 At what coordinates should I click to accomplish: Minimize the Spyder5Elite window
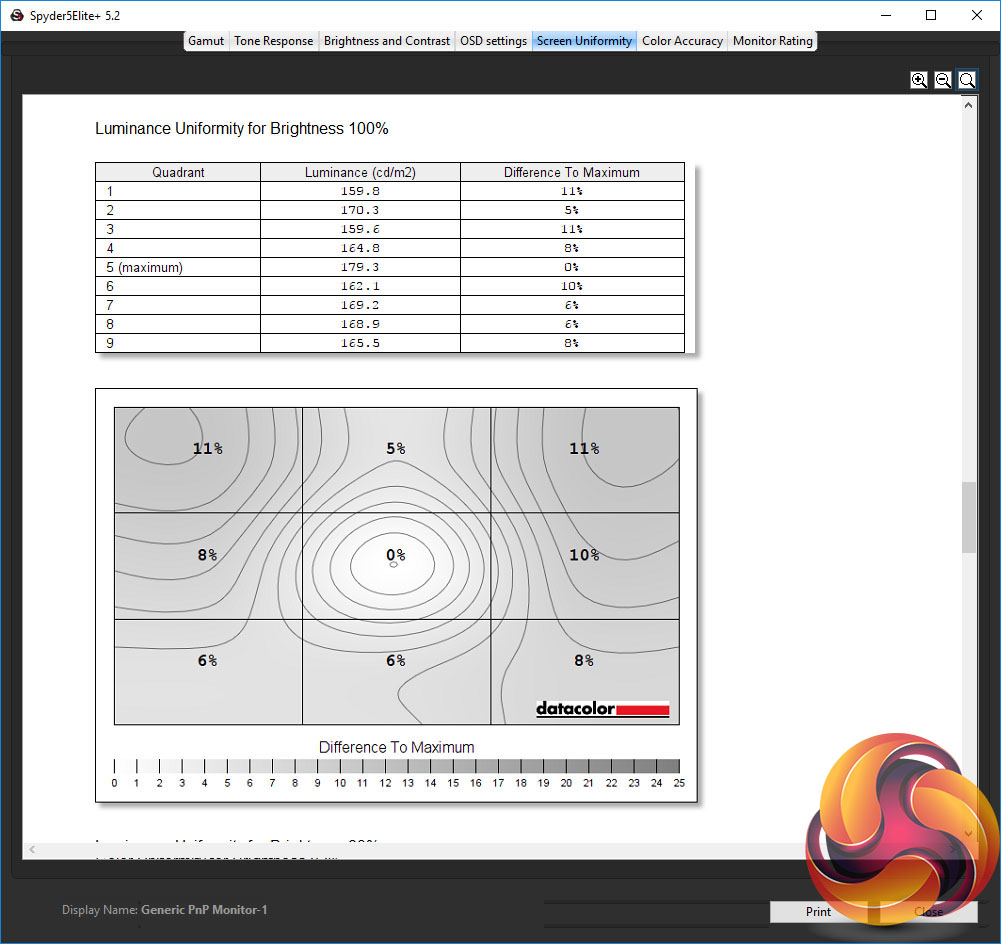tap(885, 15)
